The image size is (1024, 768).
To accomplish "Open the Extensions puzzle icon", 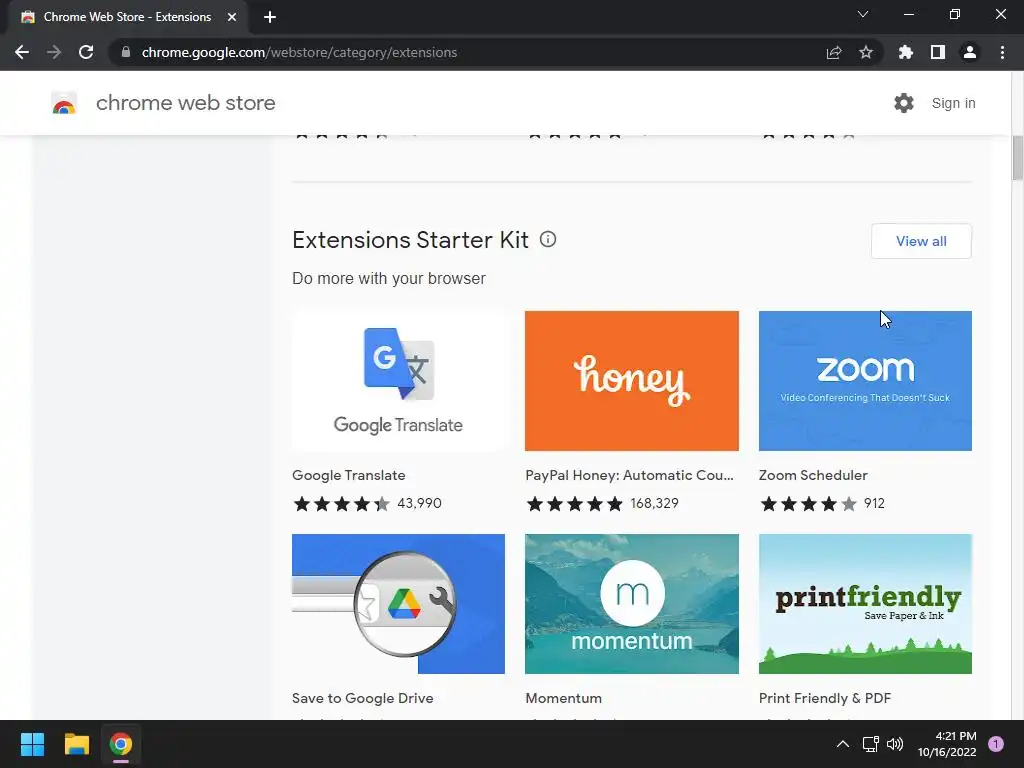I will (906, 52).
